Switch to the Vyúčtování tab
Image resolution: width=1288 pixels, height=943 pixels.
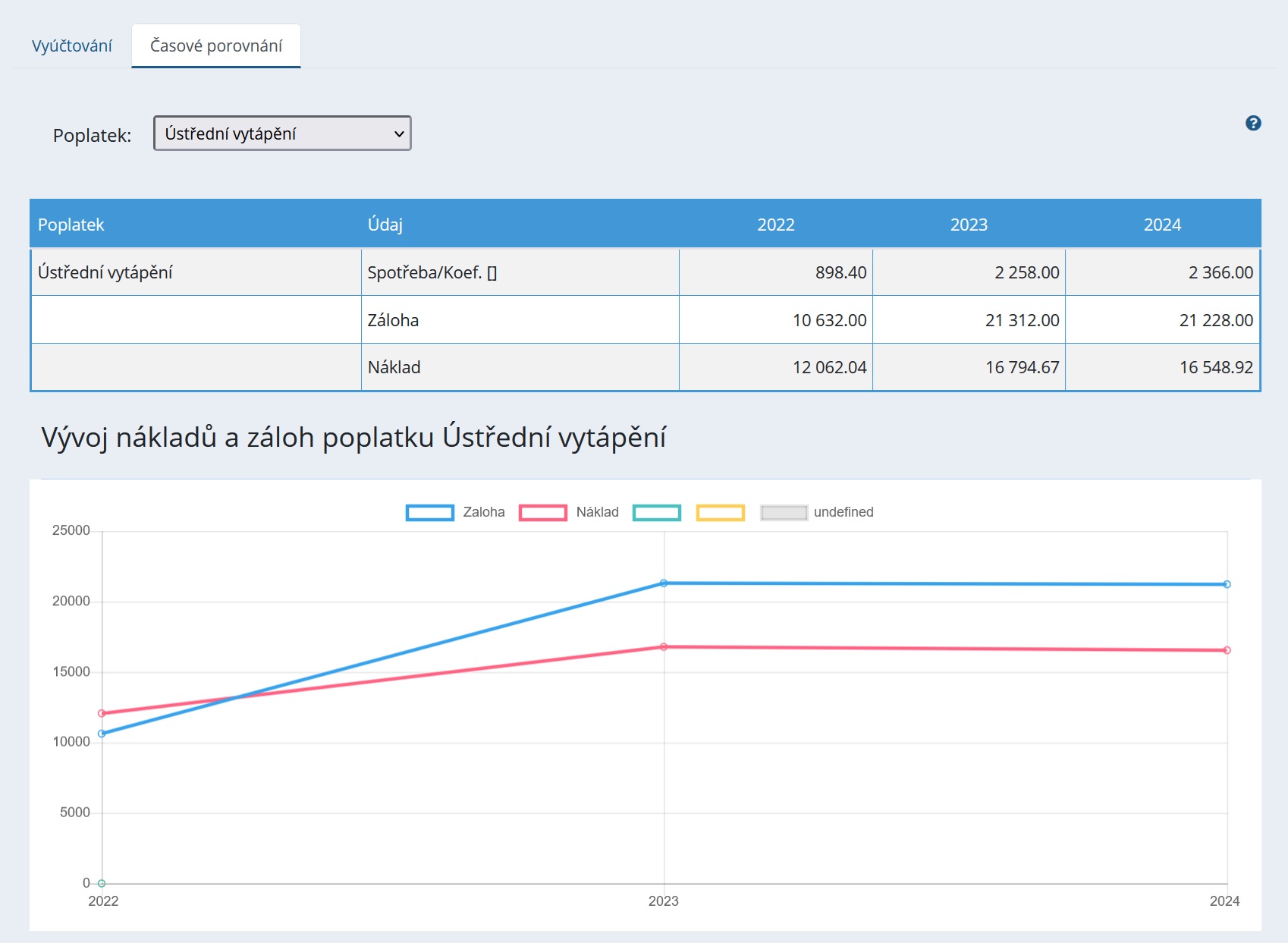(x=72, y=46)
